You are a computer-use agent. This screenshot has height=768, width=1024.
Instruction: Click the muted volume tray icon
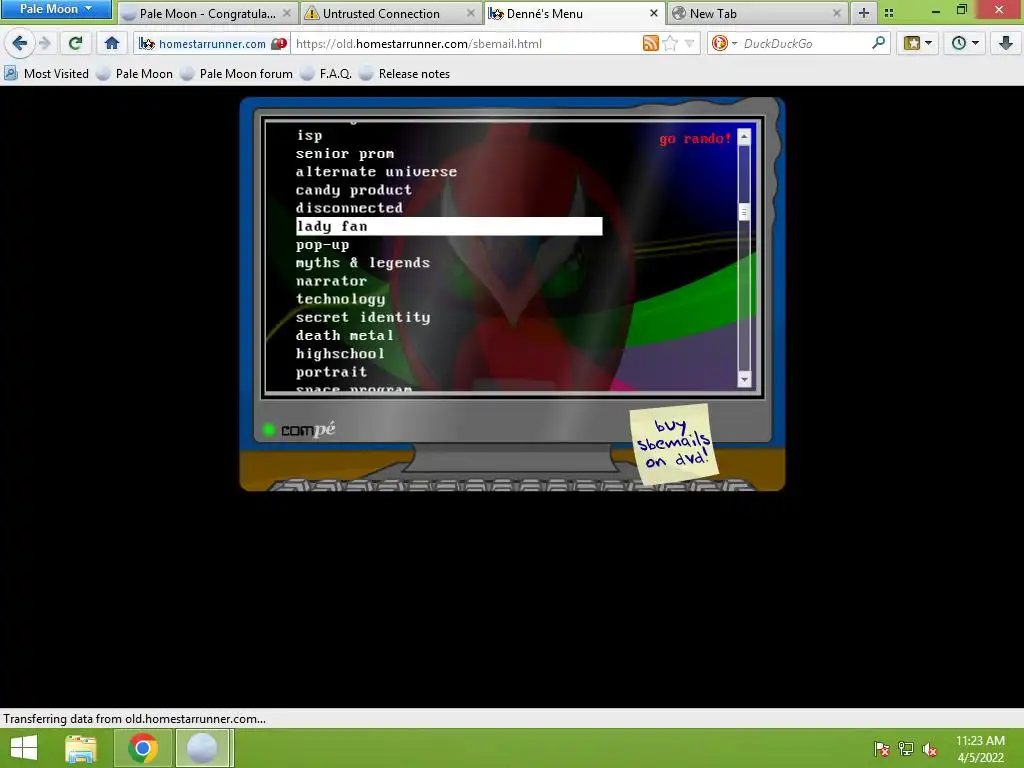coord(930,749)
